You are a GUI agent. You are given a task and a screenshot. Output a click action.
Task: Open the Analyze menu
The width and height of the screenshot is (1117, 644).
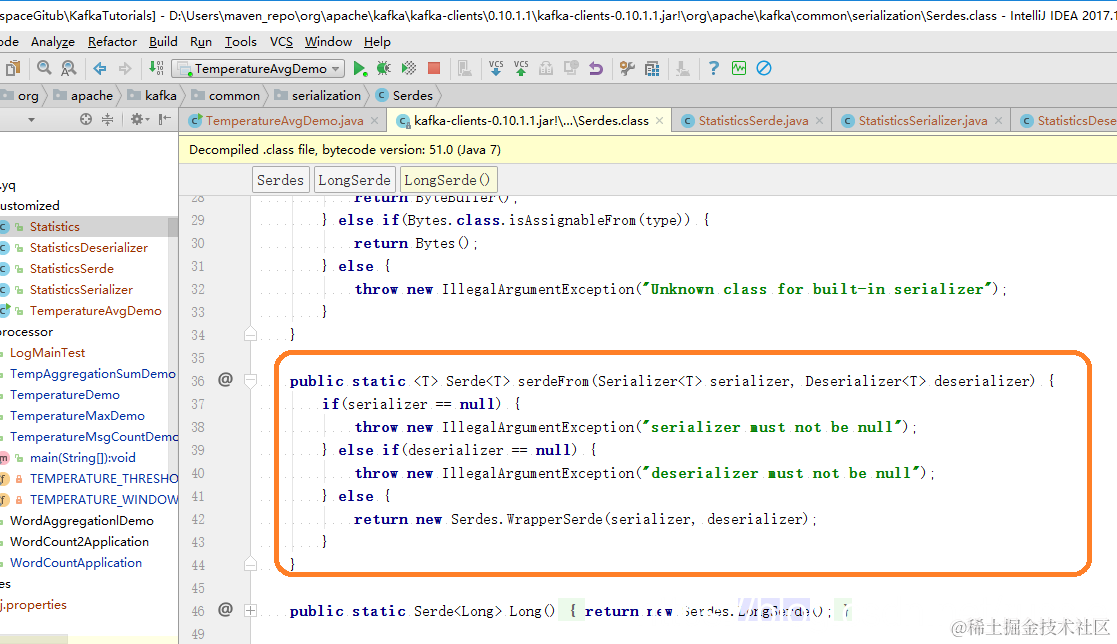(53, 42)
